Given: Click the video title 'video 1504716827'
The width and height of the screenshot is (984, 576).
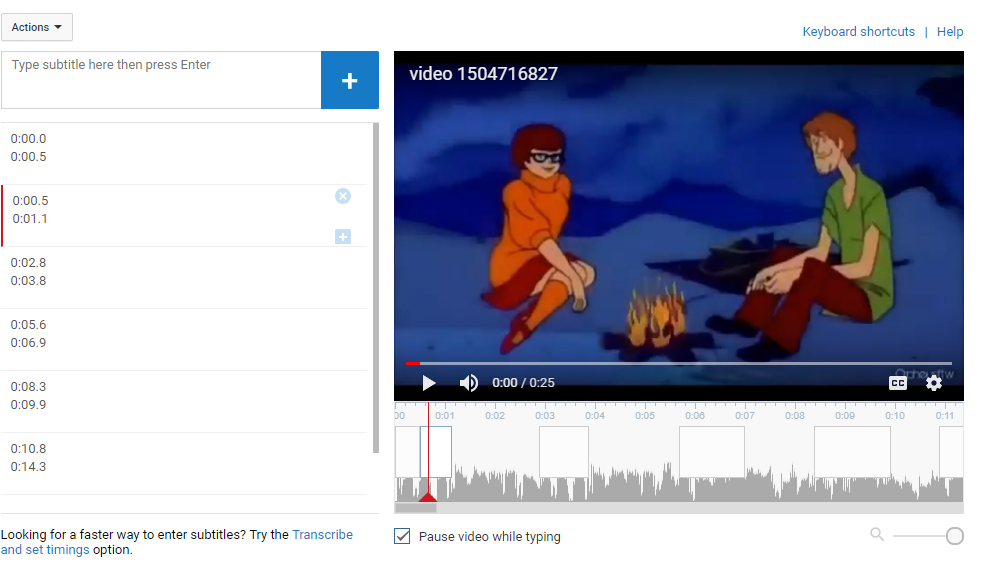Looking at the screenshot, I should click(483, 74).
